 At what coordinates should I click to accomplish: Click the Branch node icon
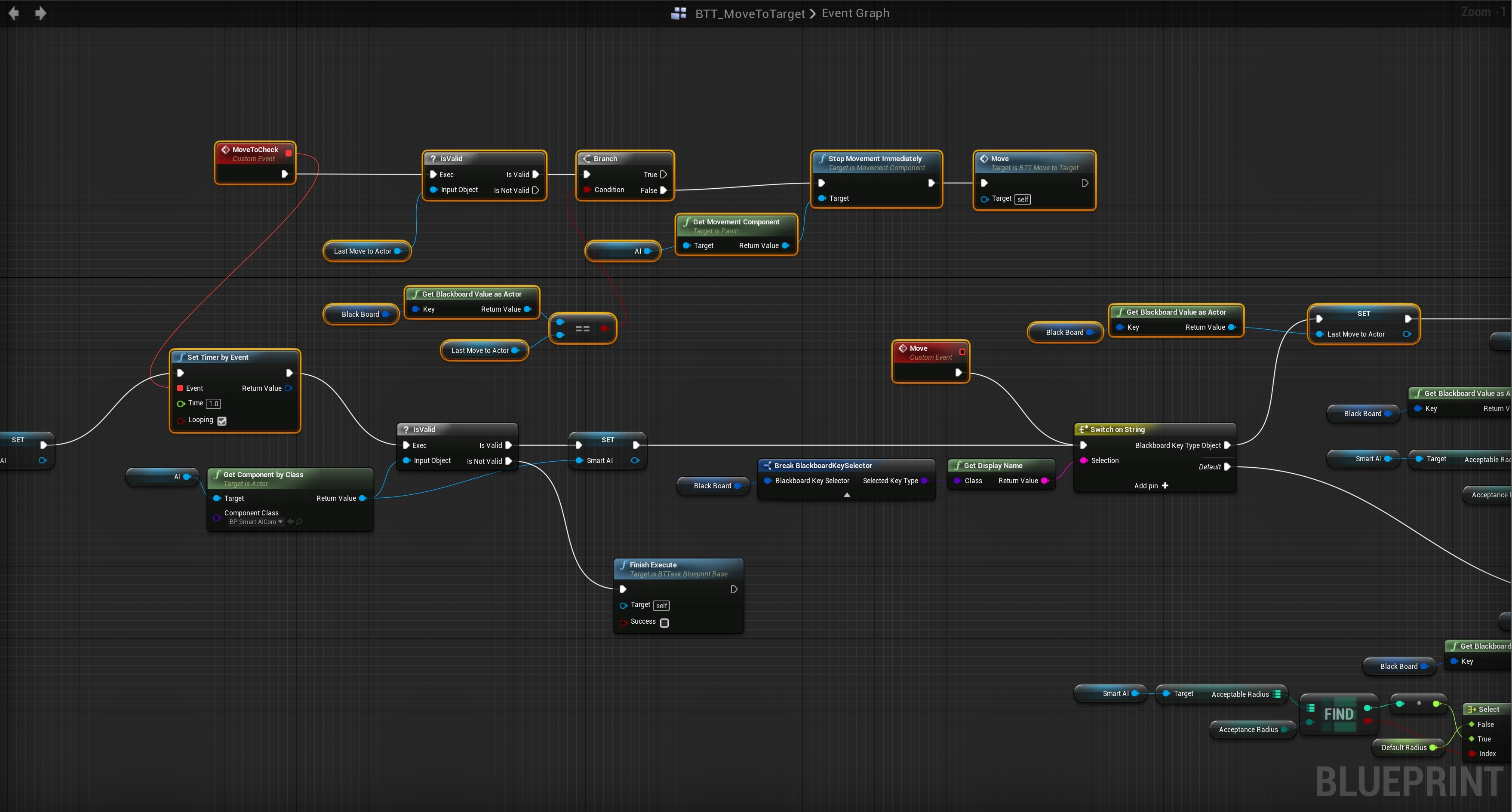[x=587, y=159]
